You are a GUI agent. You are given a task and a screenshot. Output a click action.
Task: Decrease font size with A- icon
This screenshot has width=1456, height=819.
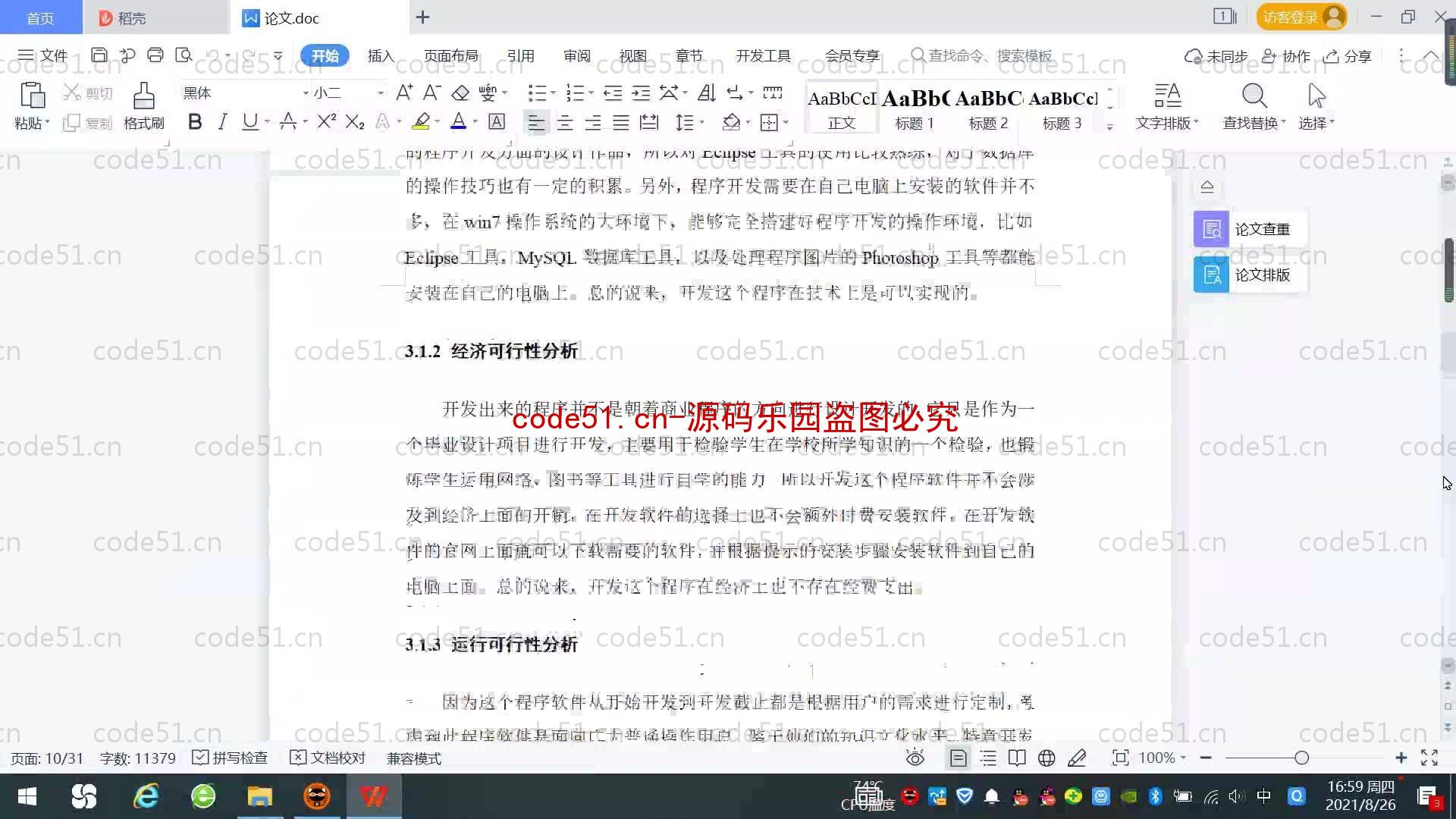431,93
